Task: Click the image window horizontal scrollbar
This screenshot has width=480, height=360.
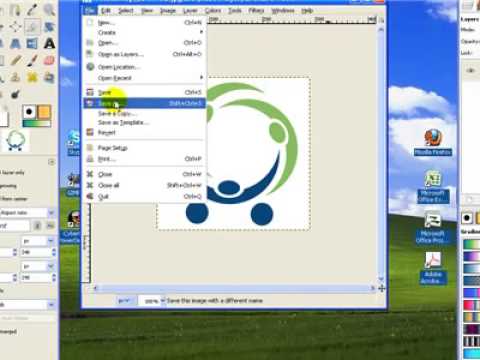Action: pyautogui.click(x=235, y=288)
